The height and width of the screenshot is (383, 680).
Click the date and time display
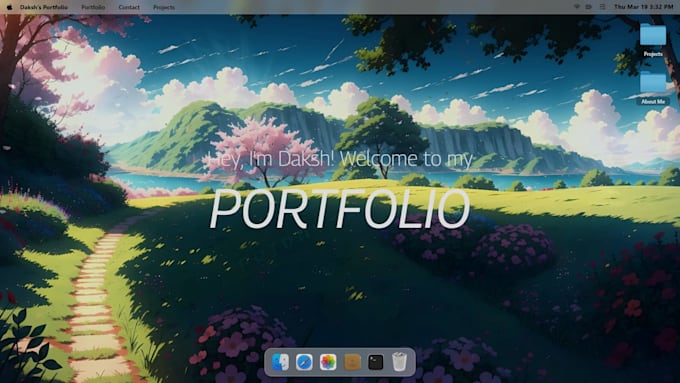coord(644,7)
